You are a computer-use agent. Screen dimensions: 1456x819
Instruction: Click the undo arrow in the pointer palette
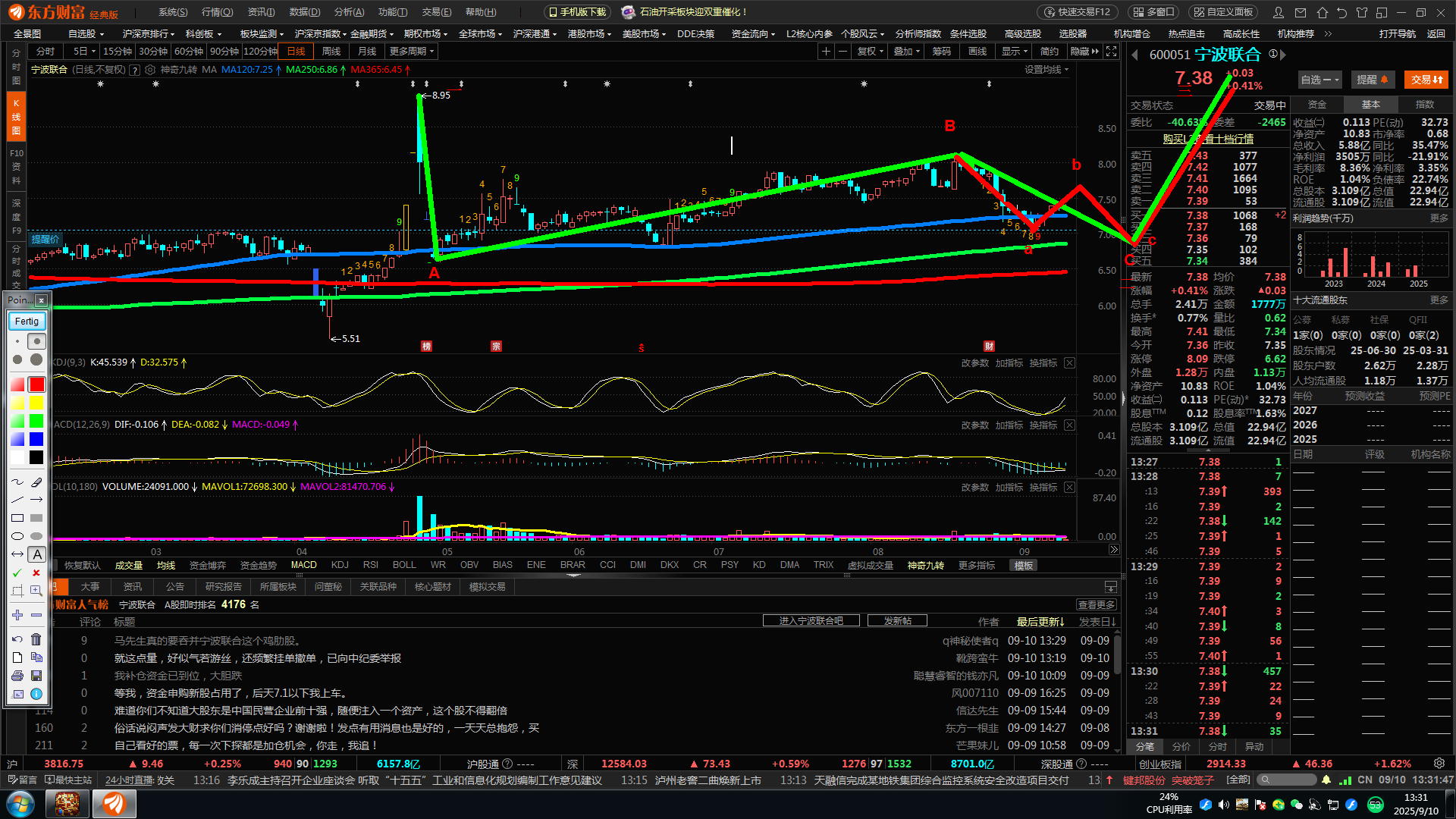pos(17,639)
